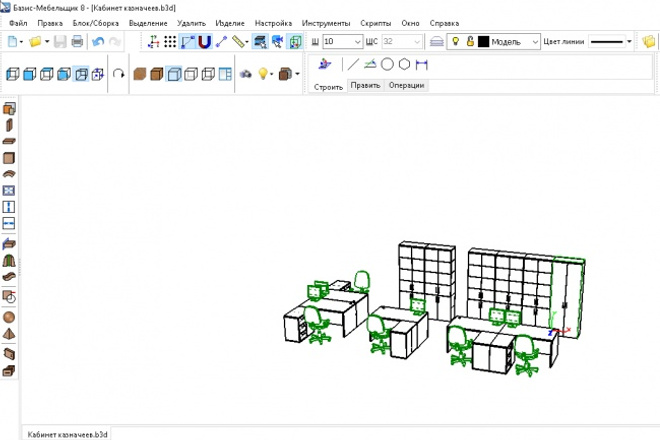
Task: Open the Скрипты menu
Action: 375,23
